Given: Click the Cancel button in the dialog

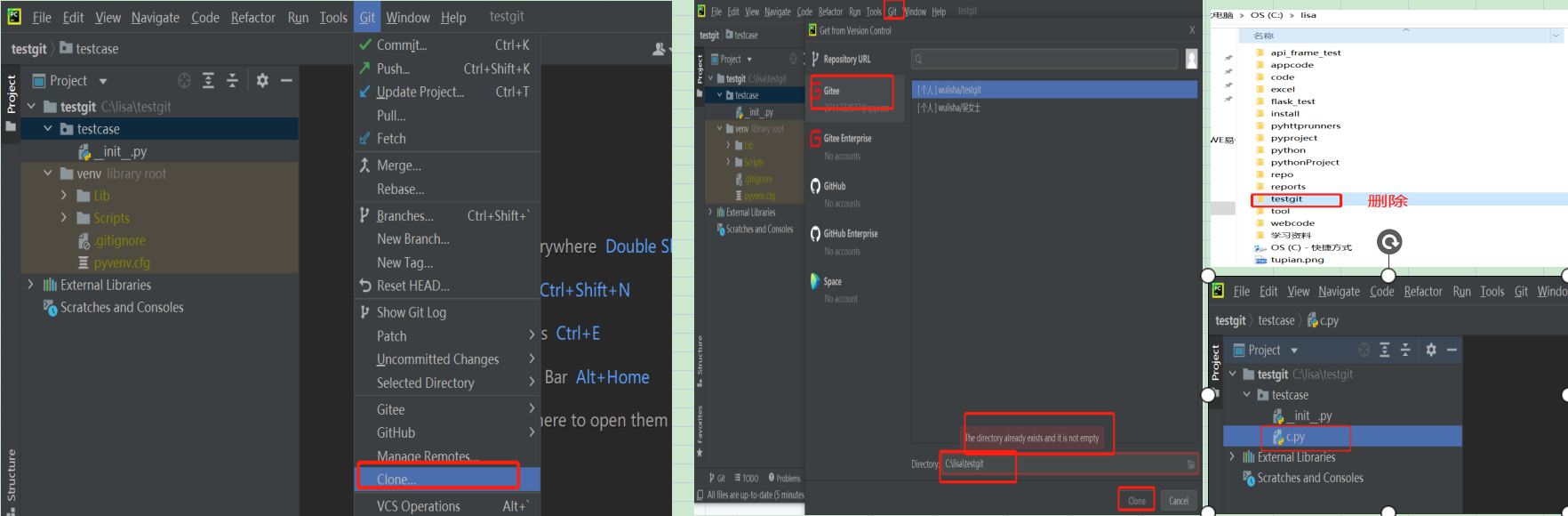Looking at the screenshot, I should click(1179, 500).
